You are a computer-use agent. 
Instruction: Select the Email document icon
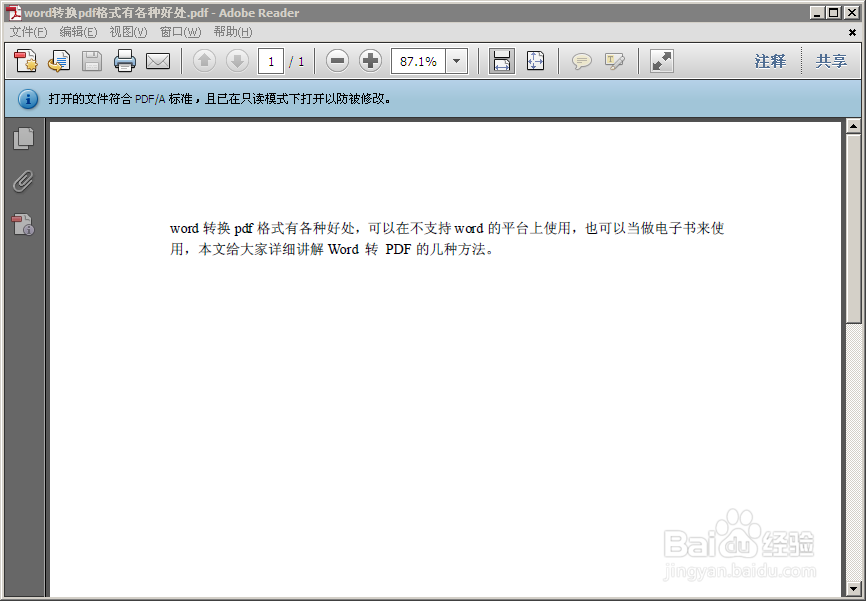(159, 61)
